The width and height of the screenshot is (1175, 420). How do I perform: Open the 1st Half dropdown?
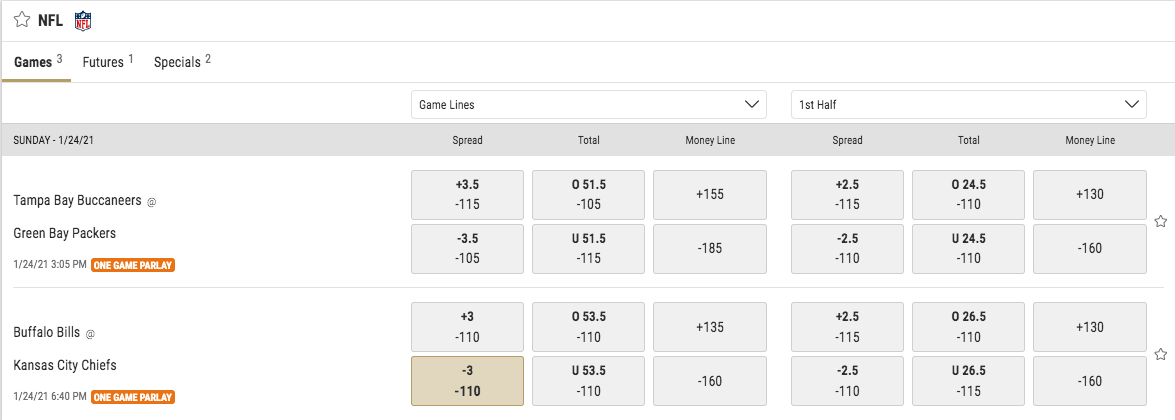coord(969,105)
